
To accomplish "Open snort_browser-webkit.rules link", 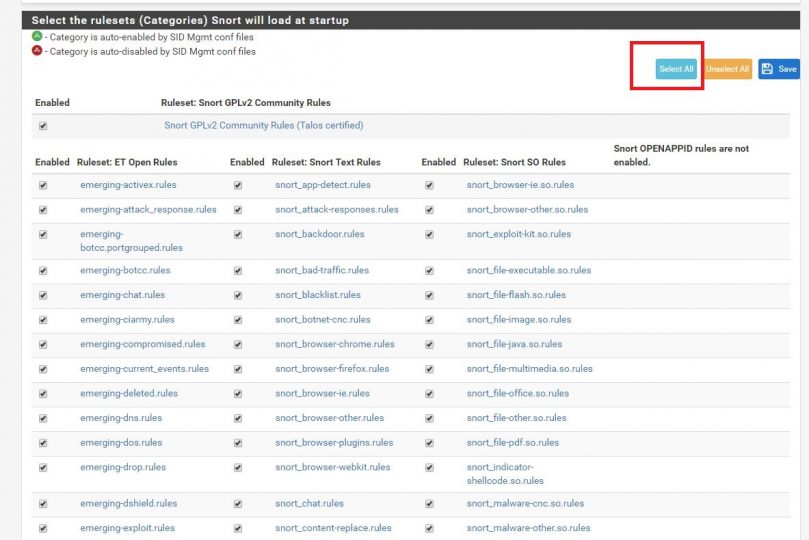I will point(333,467).
